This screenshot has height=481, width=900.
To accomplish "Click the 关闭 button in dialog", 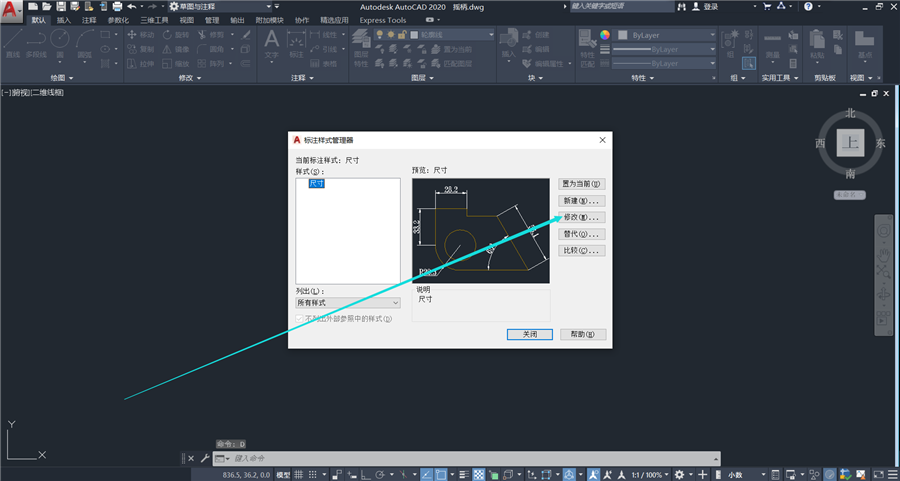I will pyautogui.click(x=530, y=334).
